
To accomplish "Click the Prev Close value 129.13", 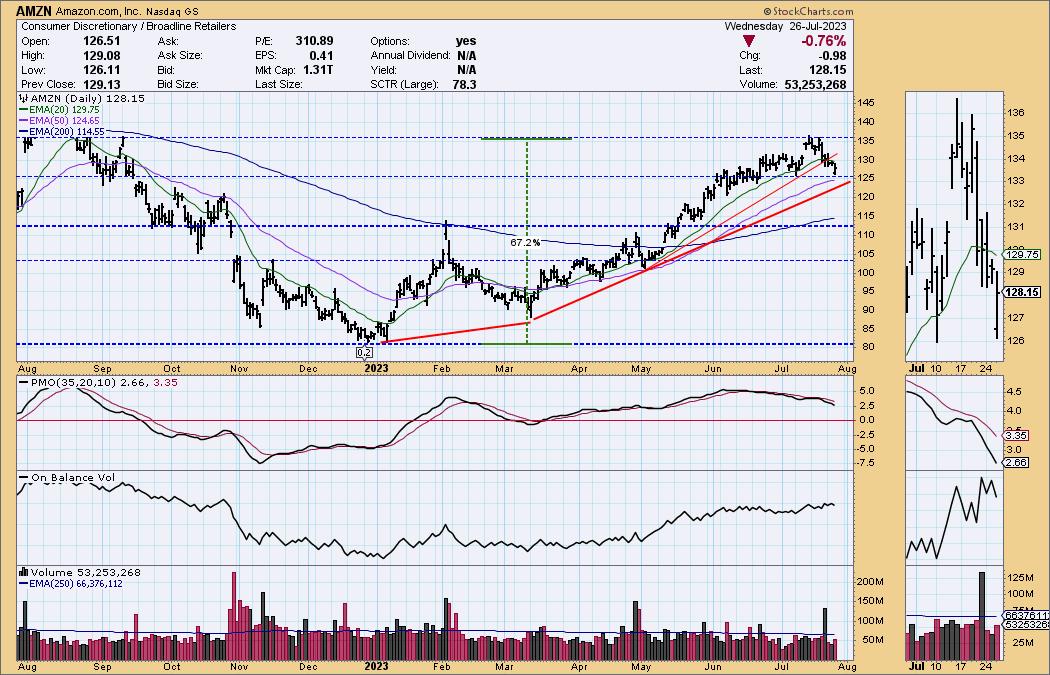I will coord(101,84).
